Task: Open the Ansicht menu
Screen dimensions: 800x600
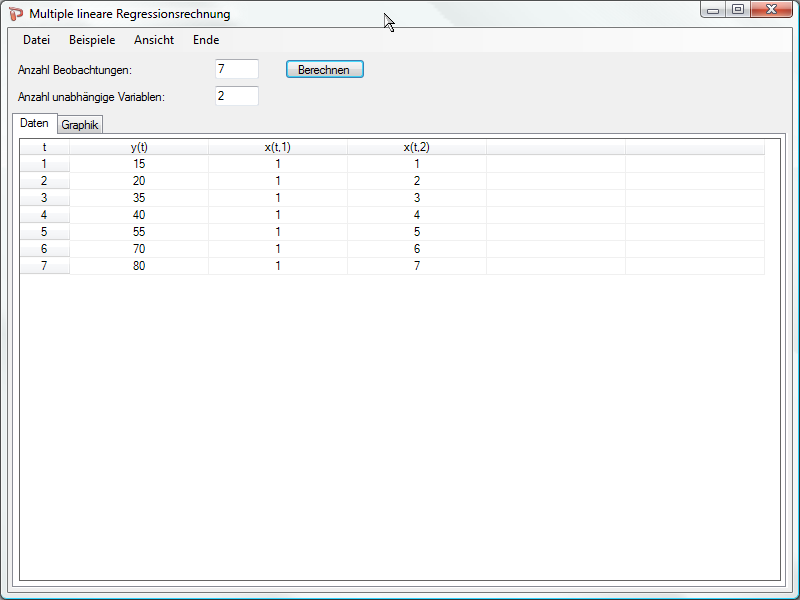Action: click(x=154, y=40)
